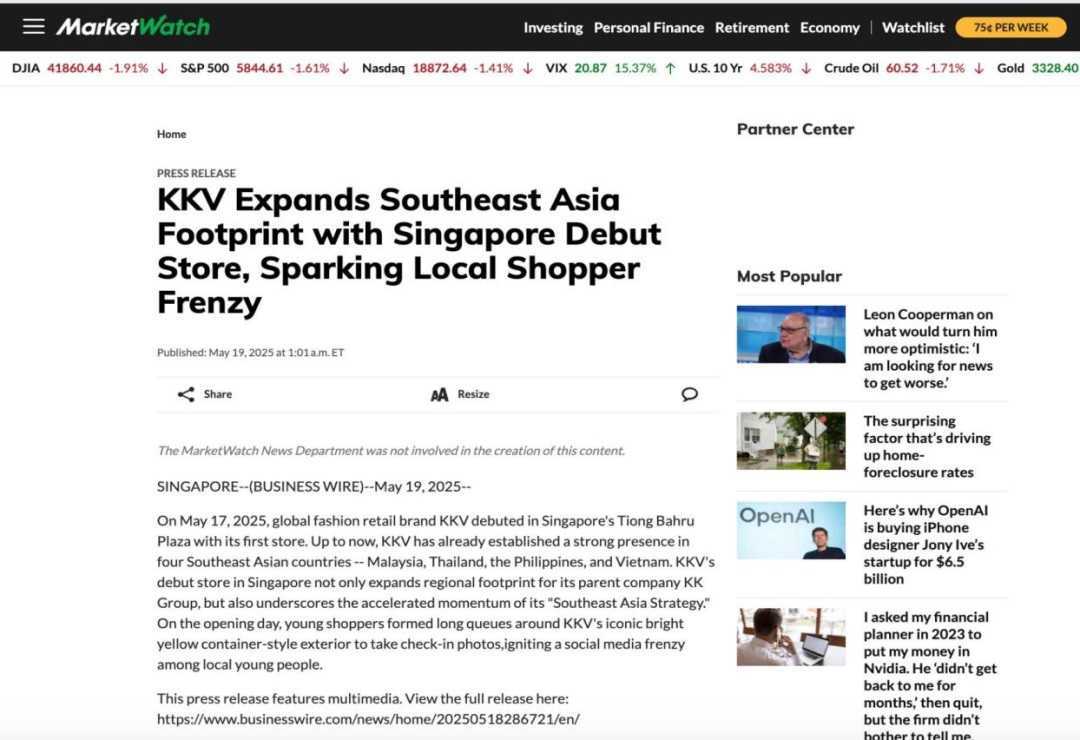Click the Resize text icon
The image size is (1080, 740).
coord(439,395)
